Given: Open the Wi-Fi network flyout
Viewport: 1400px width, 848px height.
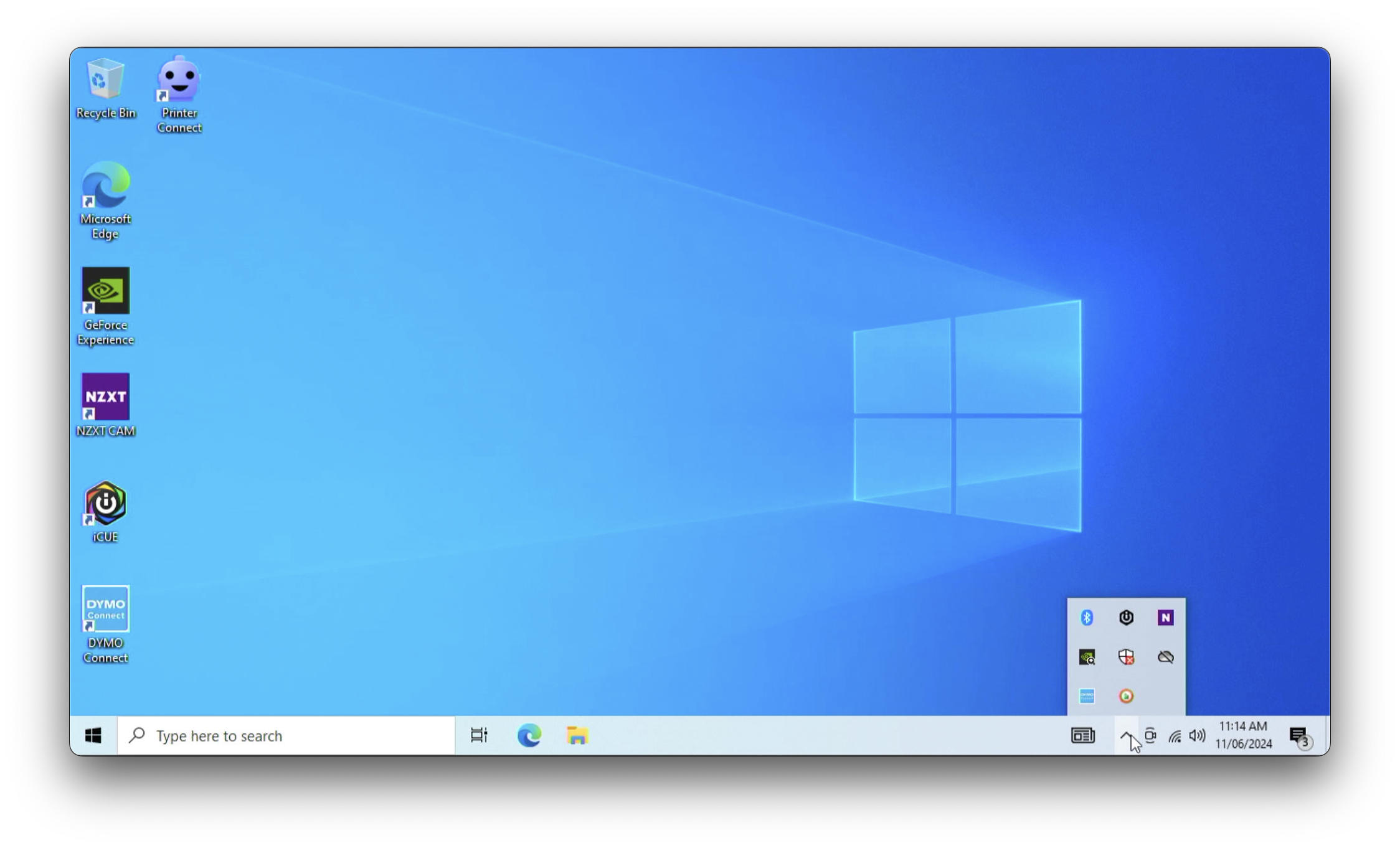Looking at the screenshot, I should (1175, 736).
